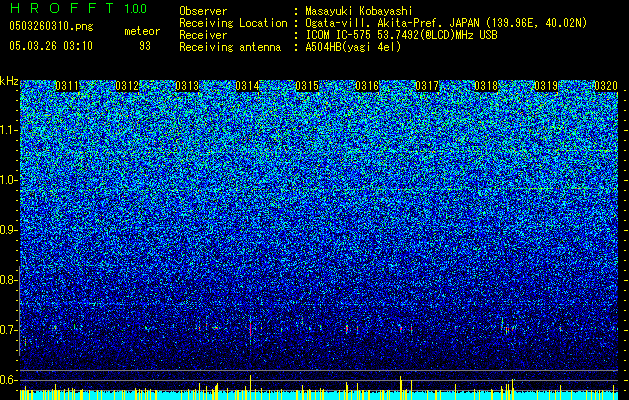Click the 0317 time marker

pyautogui.click(x=427, y=86)
